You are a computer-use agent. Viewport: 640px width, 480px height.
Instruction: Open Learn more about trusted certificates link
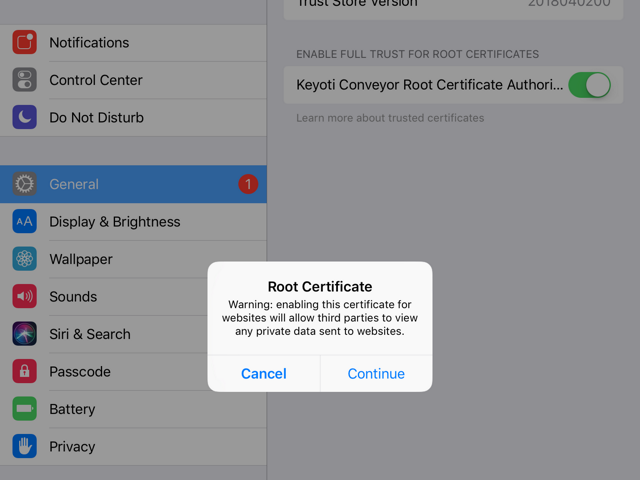coord(390,118)
